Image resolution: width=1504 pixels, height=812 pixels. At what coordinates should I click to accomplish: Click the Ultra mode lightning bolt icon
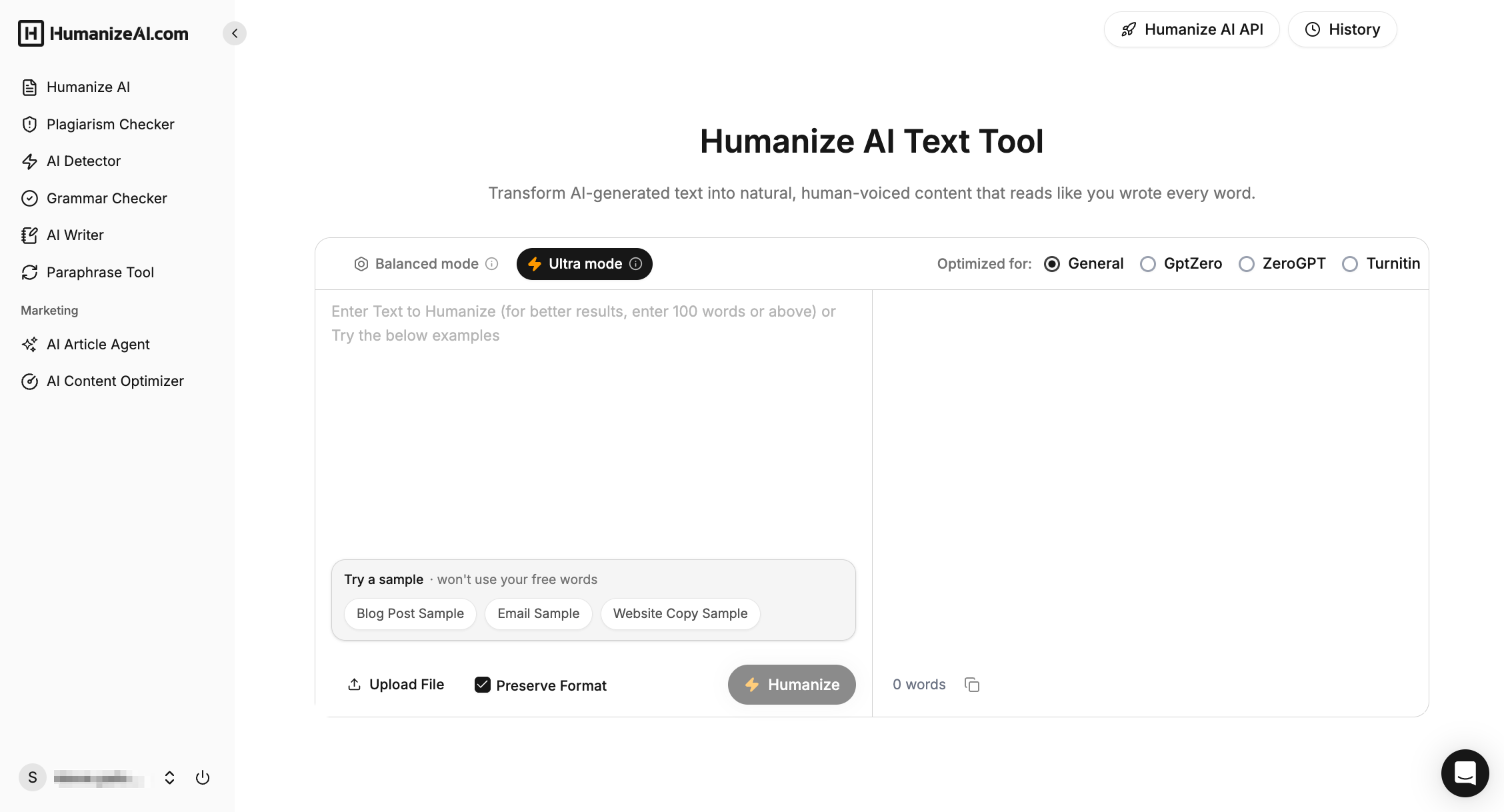tap(535, 264)
